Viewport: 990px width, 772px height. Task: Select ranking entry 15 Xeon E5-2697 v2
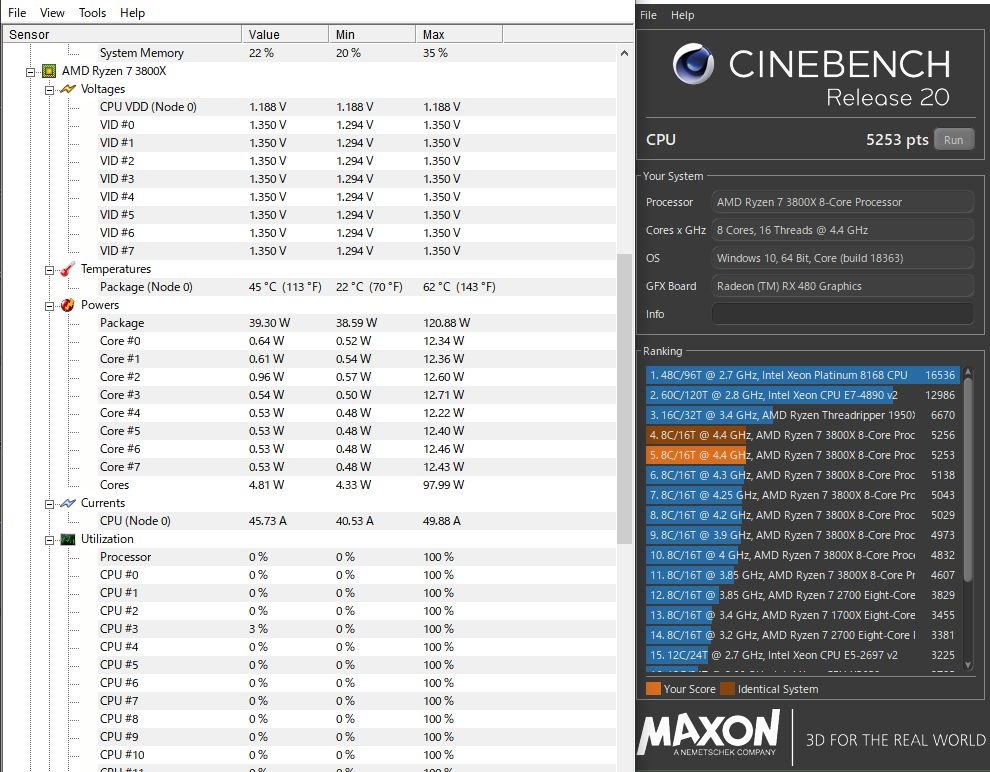(x=802, y=655)
